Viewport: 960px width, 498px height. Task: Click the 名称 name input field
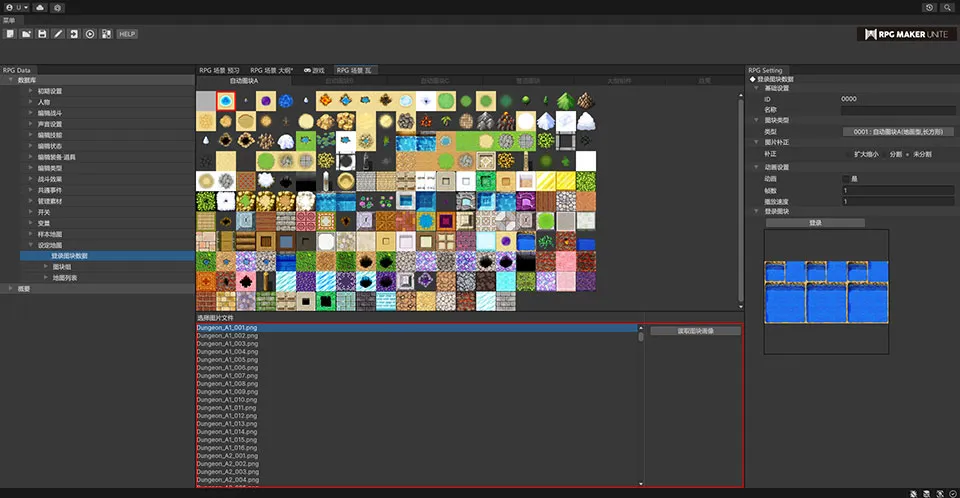click(x=899, y=110)
